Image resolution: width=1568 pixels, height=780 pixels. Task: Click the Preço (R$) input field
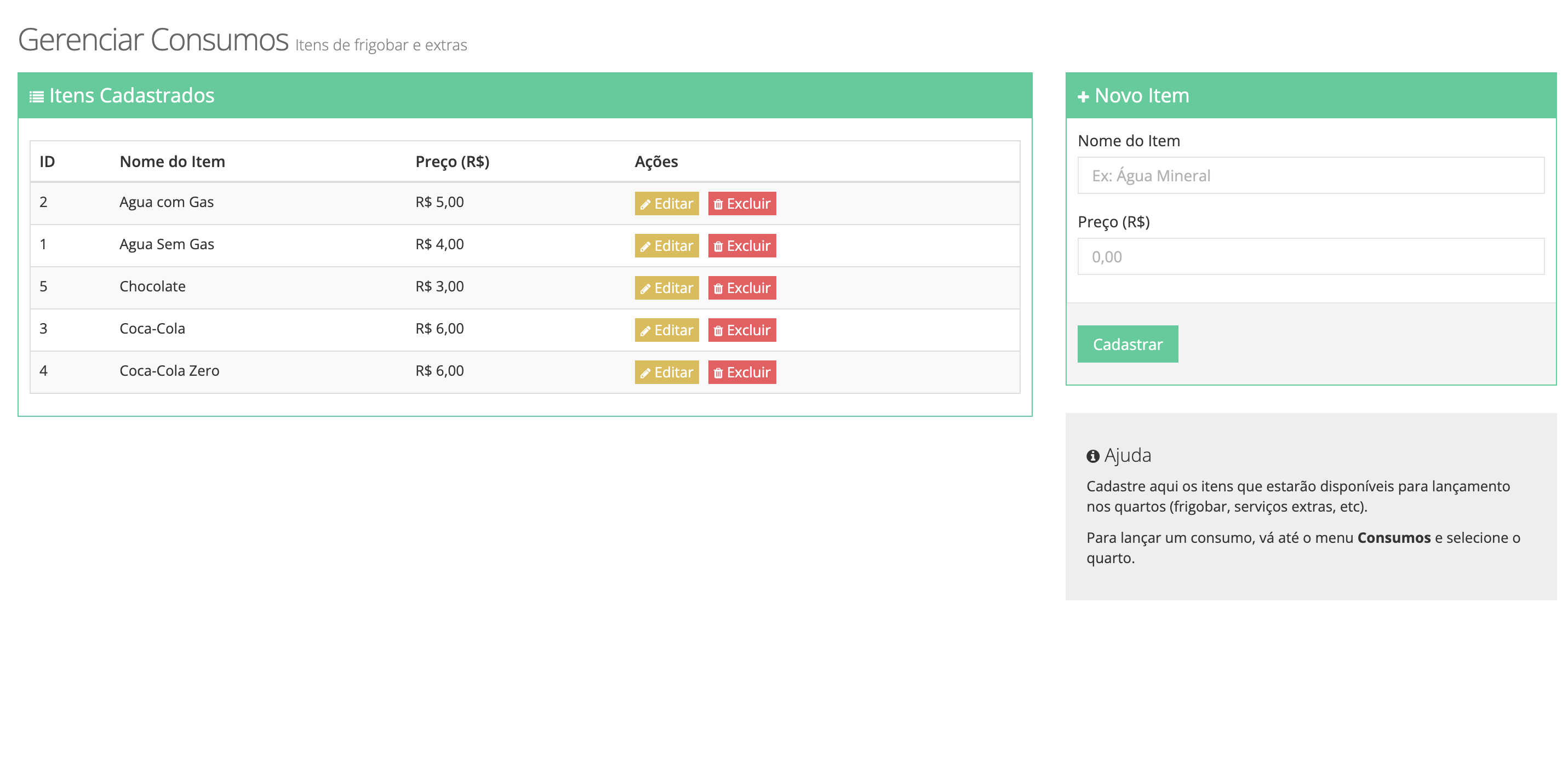pos(1310,256)
